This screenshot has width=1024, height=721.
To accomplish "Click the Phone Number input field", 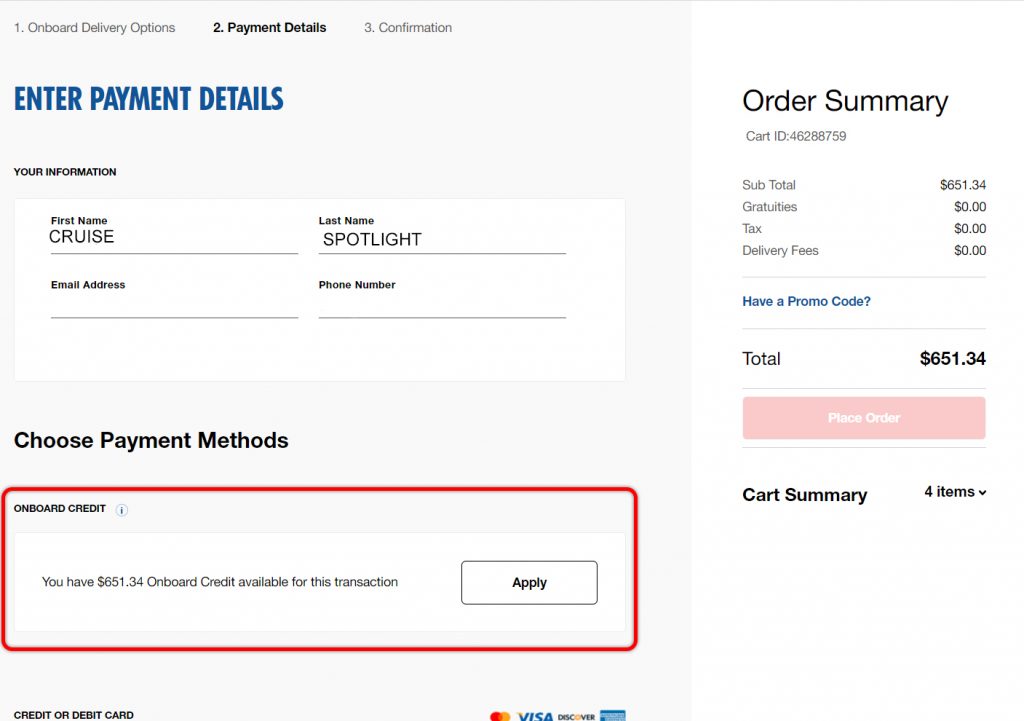I will (442, 305).
